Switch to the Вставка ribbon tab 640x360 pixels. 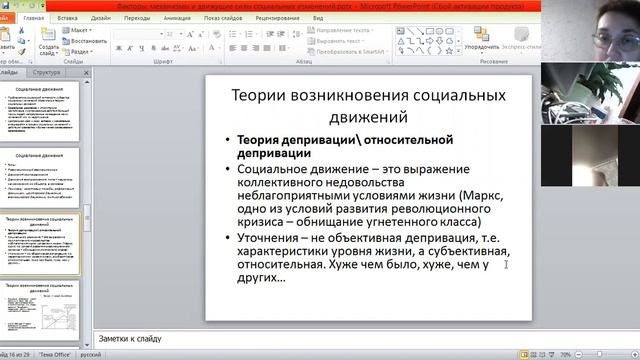[67, 18]
